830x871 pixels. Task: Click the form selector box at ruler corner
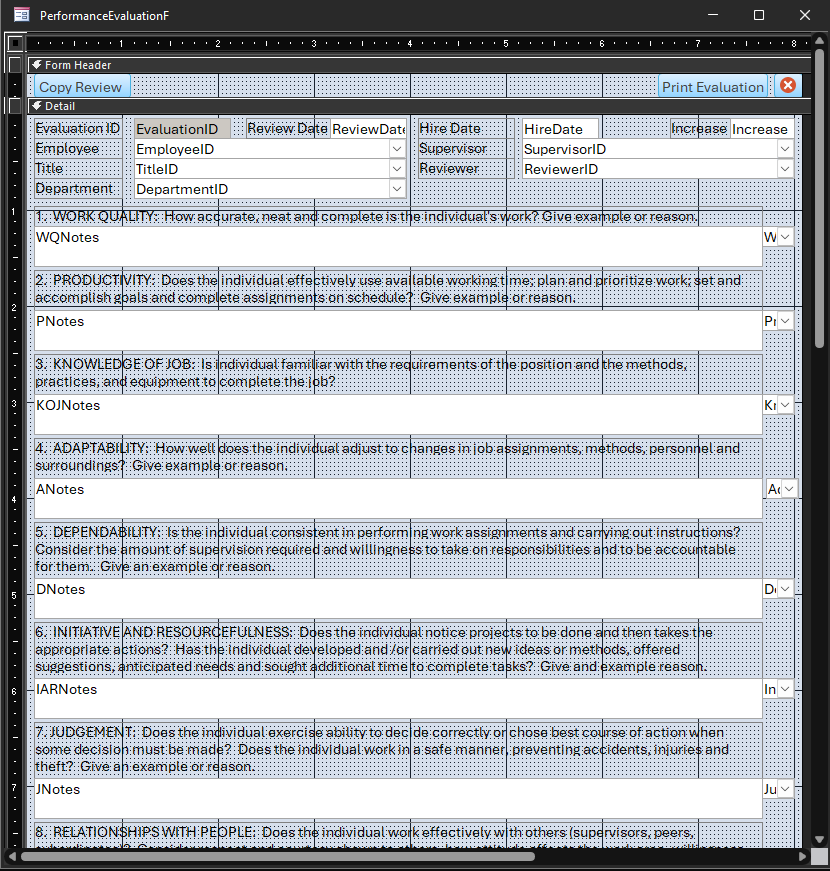[x=15, y=43]
